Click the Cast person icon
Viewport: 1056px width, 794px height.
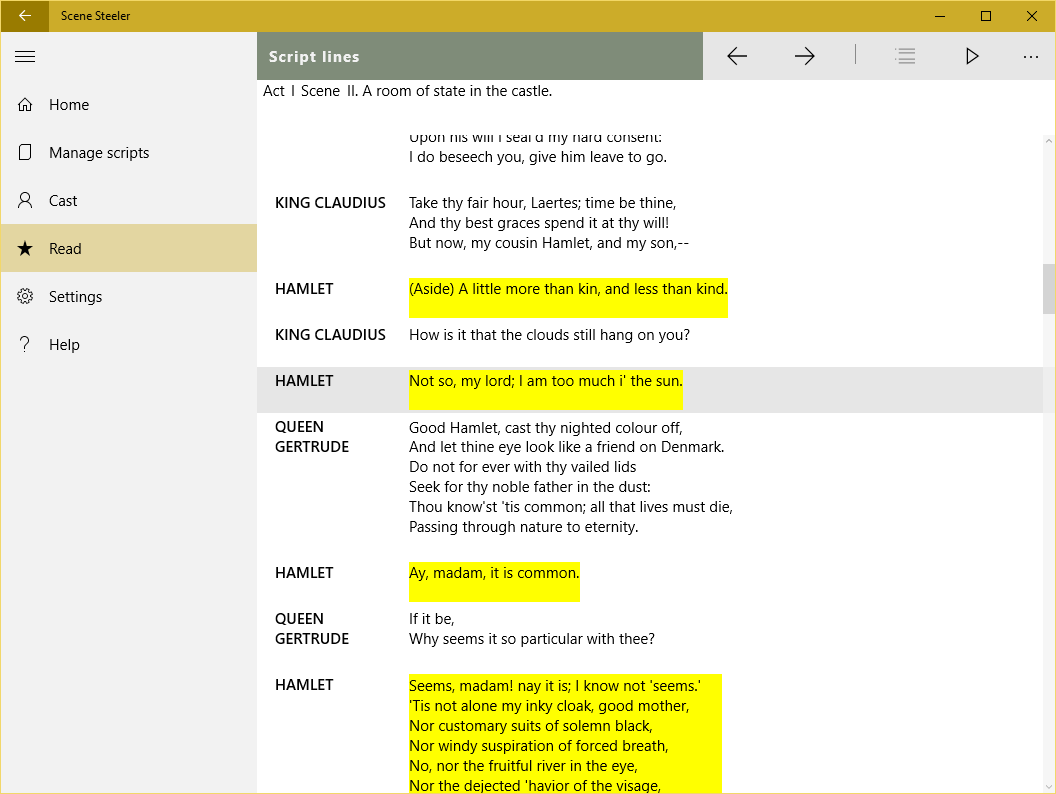pyautogui.click(x=25, y=200)
